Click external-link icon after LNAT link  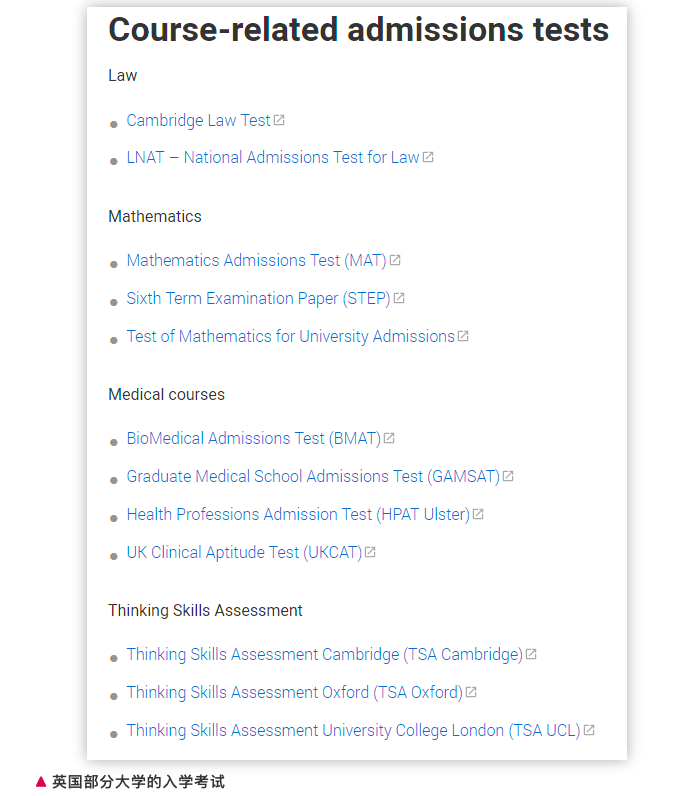coord(428,157)
